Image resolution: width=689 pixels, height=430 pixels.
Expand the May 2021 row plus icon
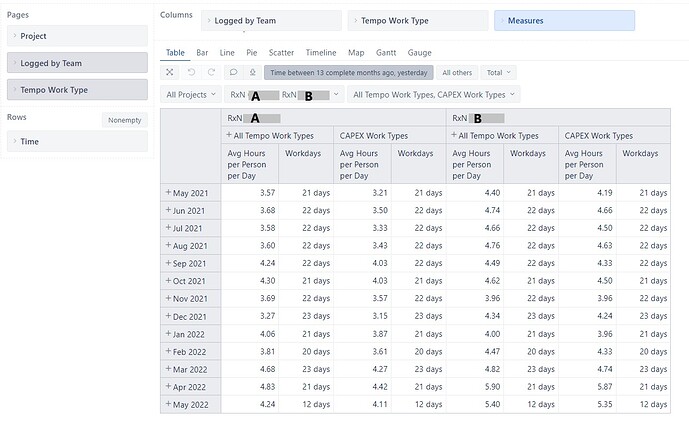[168, 192]
